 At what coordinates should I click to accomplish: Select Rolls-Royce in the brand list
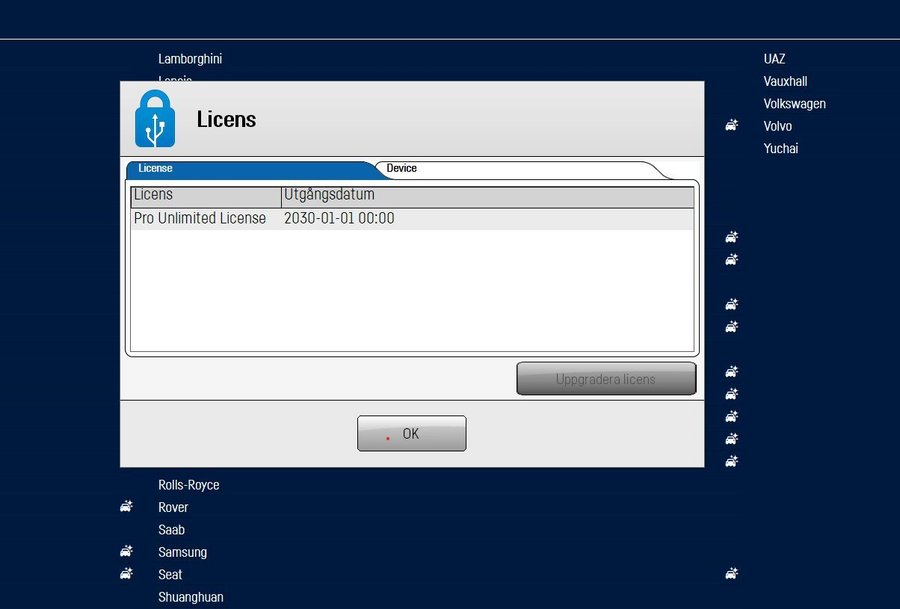(x=188, y=485)
